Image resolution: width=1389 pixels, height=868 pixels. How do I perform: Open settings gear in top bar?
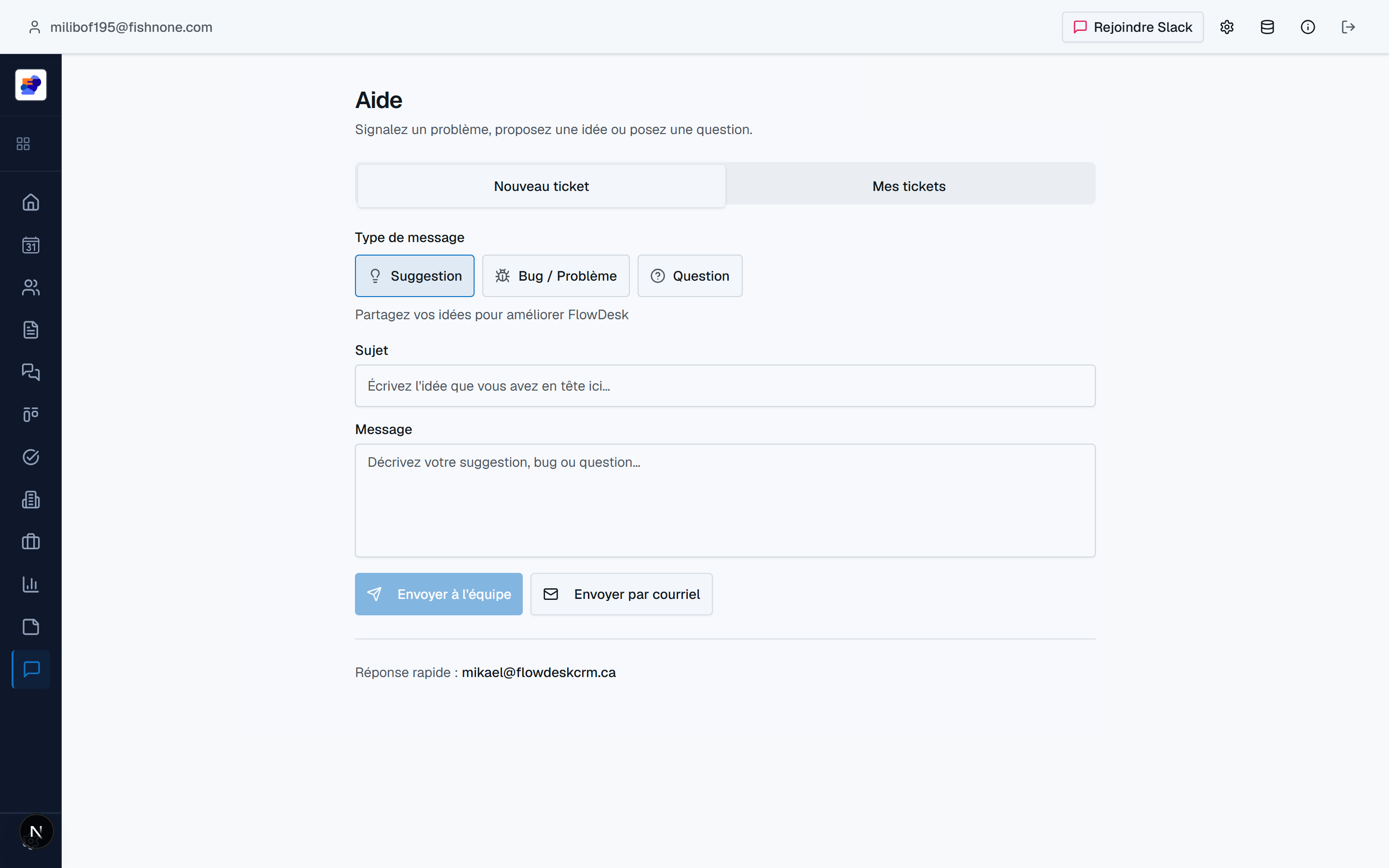tap(1226, 27)
